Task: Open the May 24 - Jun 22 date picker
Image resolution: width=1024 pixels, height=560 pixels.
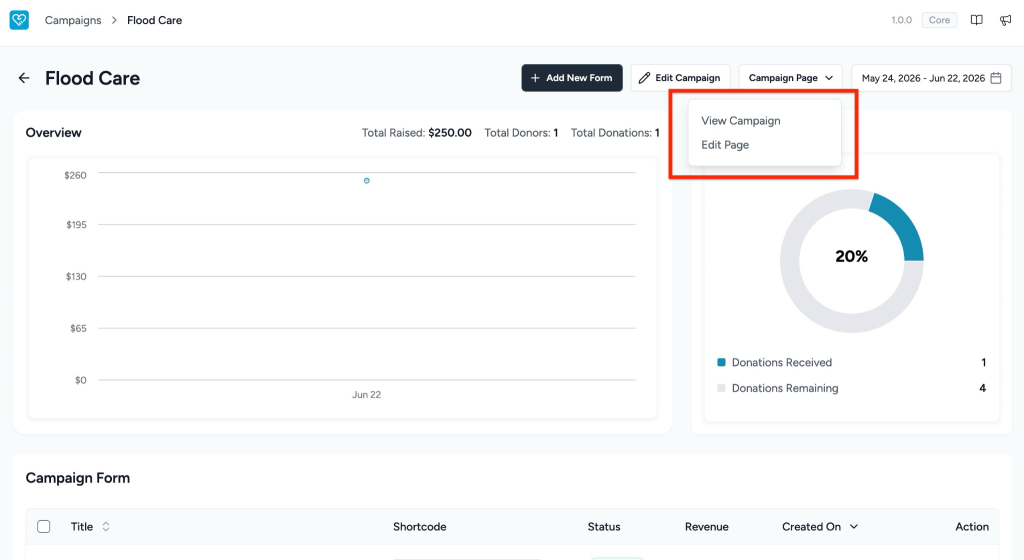Action: (x=931, y=78)
